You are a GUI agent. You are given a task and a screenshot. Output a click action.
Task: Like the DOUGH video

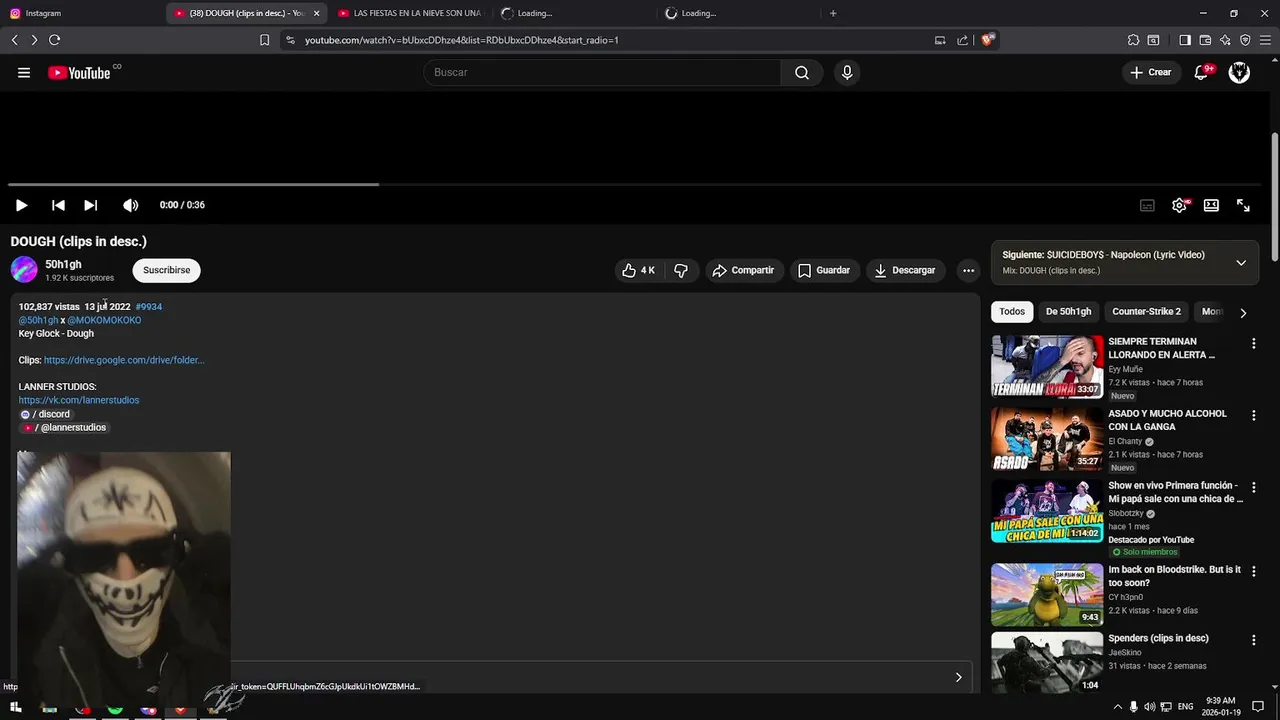[x=638, y=270]
